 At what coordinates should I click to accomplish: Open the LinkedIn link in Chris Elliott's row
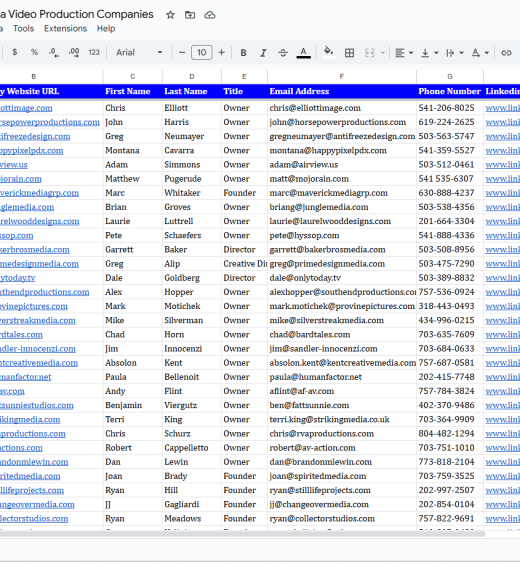click(x=502, y=108)
